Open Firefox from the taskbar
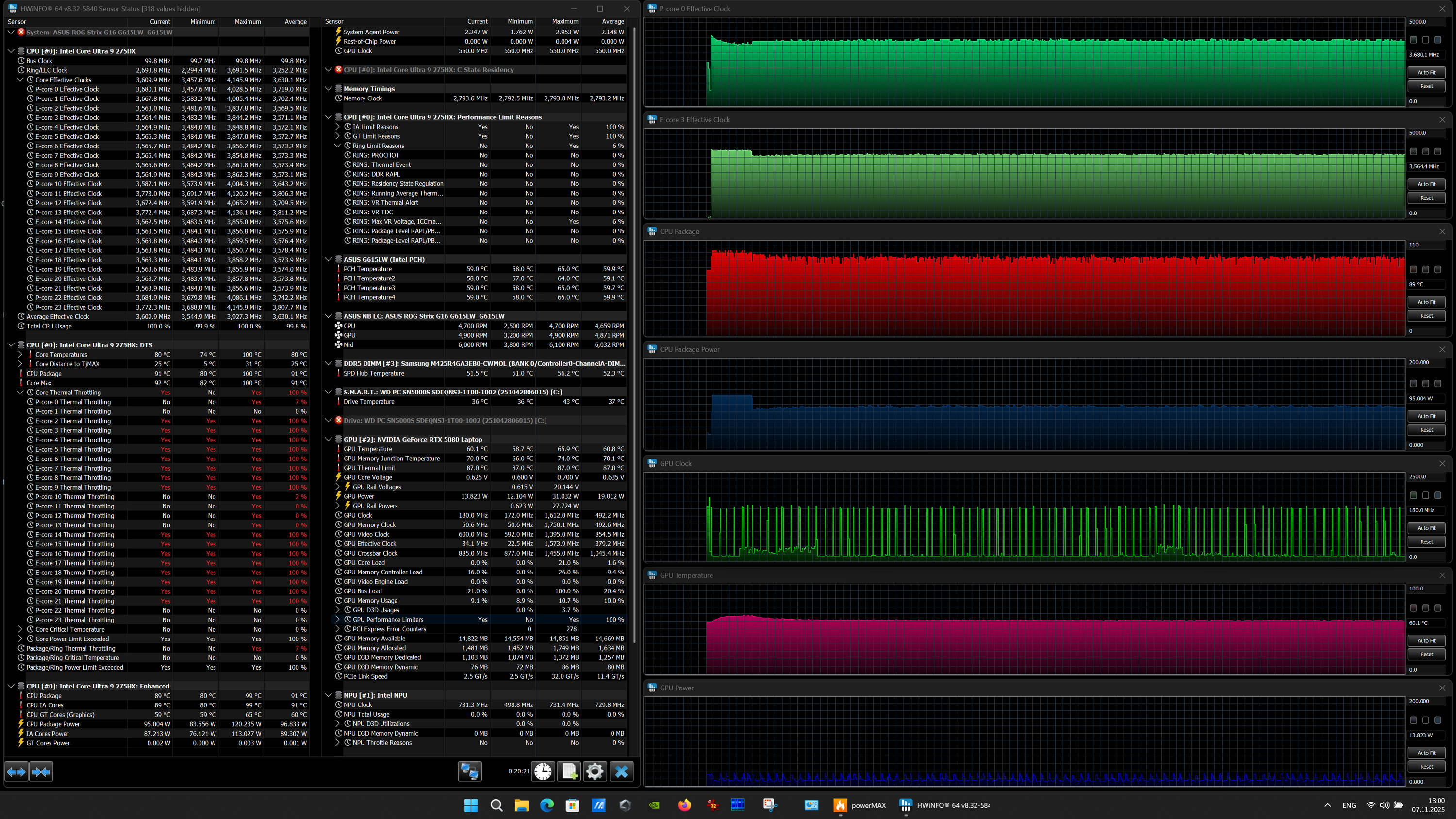 (x=684, y=805)
